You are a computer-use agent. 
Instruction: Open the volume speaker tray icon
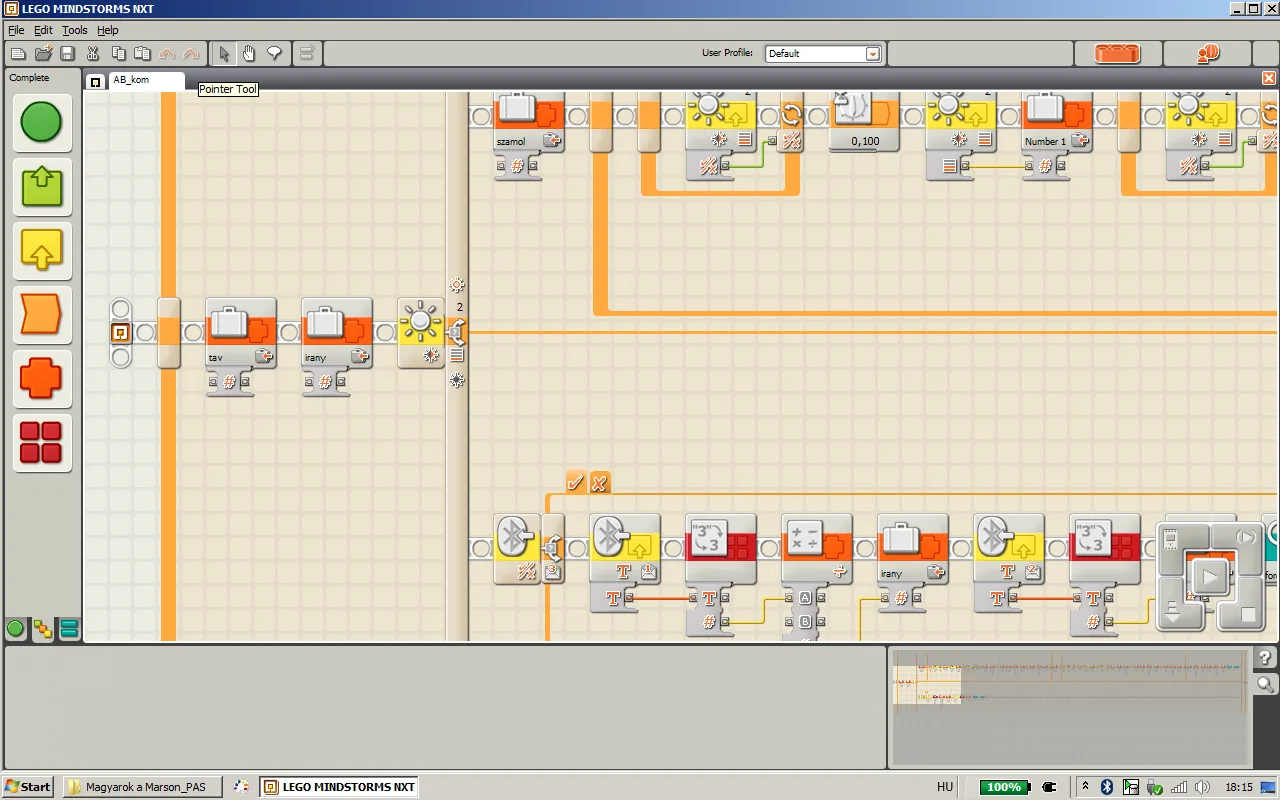(1202, 787)
